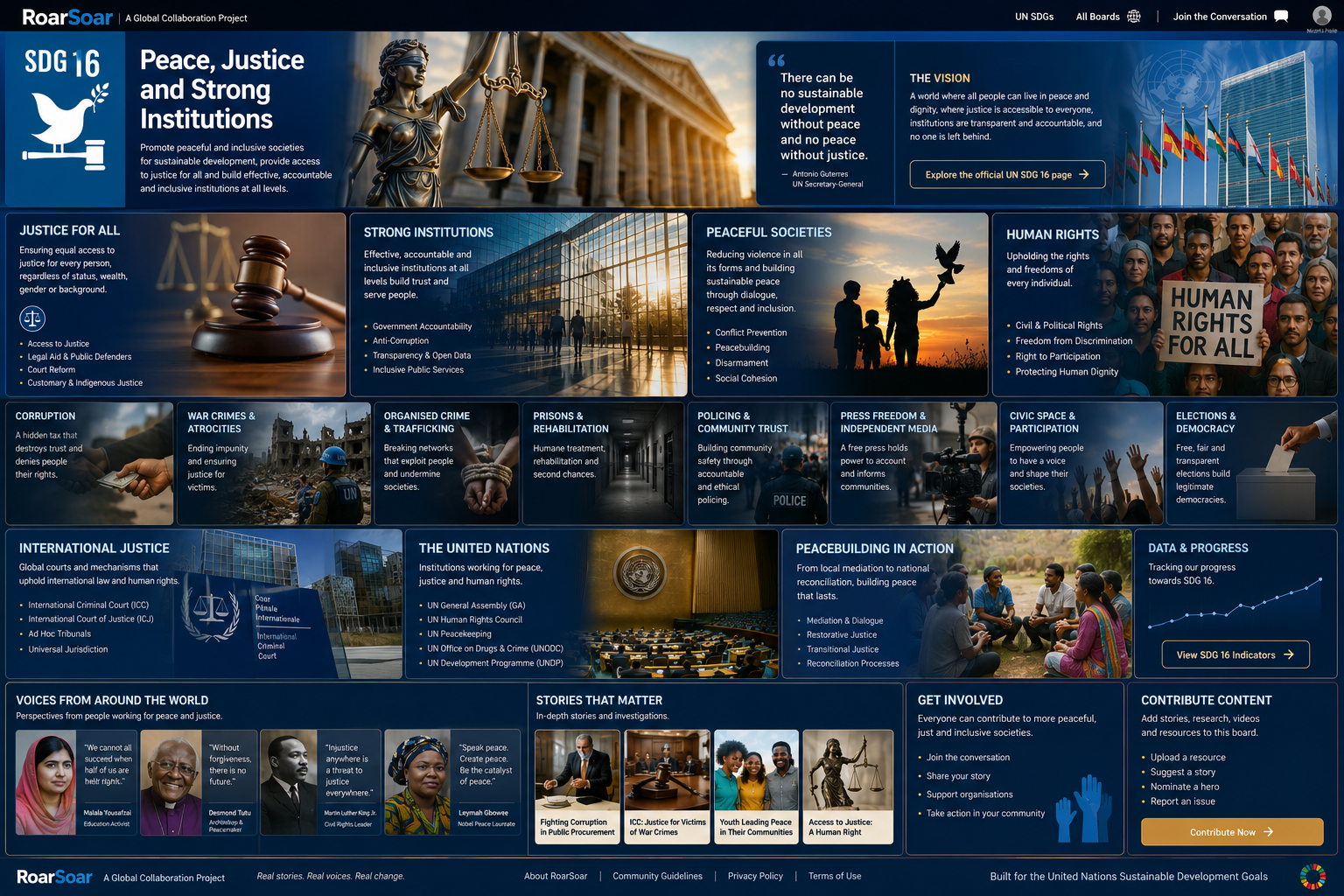Open the Elections & Democracy card
The image size is (1344, 896).
[1252, 464]
